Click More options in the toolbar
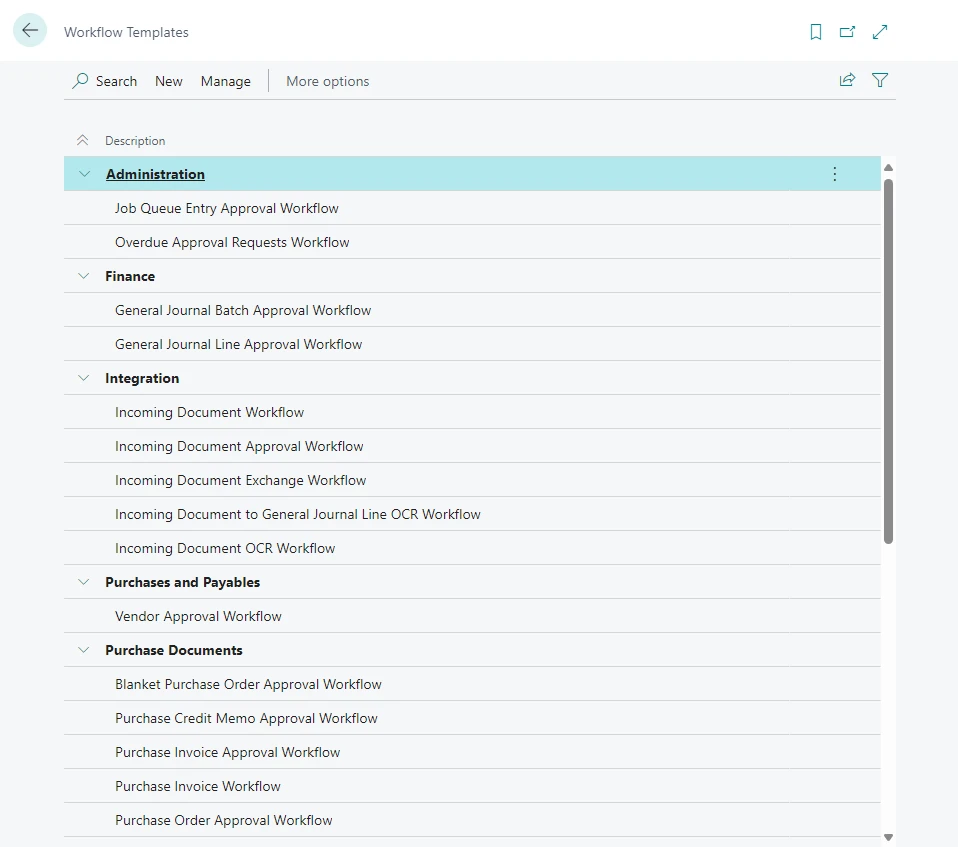Image resolution: width=958 pixels, height=847 pixels. [327, 81]
